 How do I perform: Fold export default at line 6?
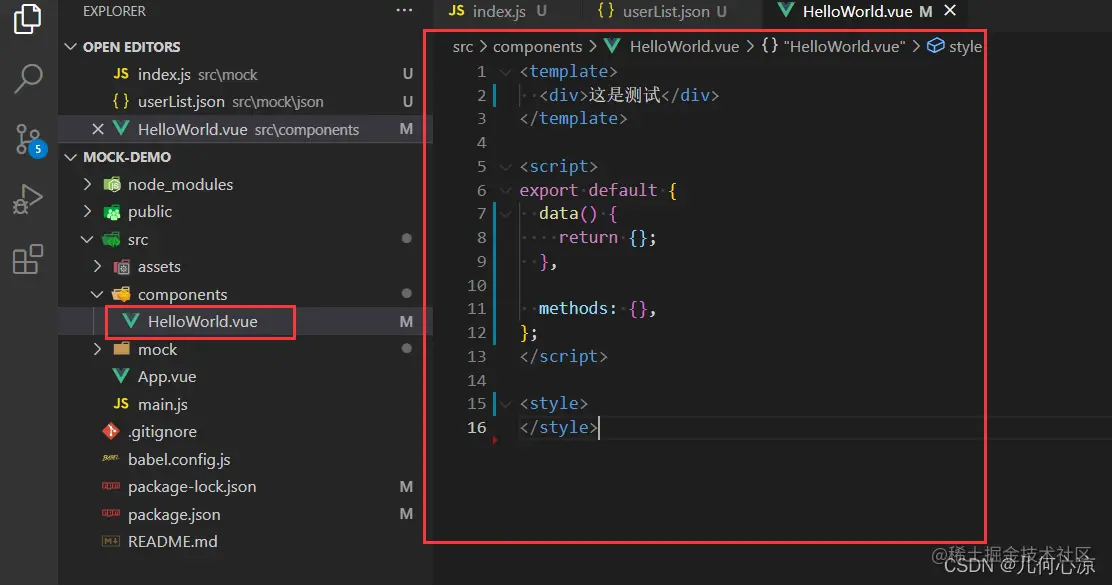pyautogui.click(x=505, y=190)
